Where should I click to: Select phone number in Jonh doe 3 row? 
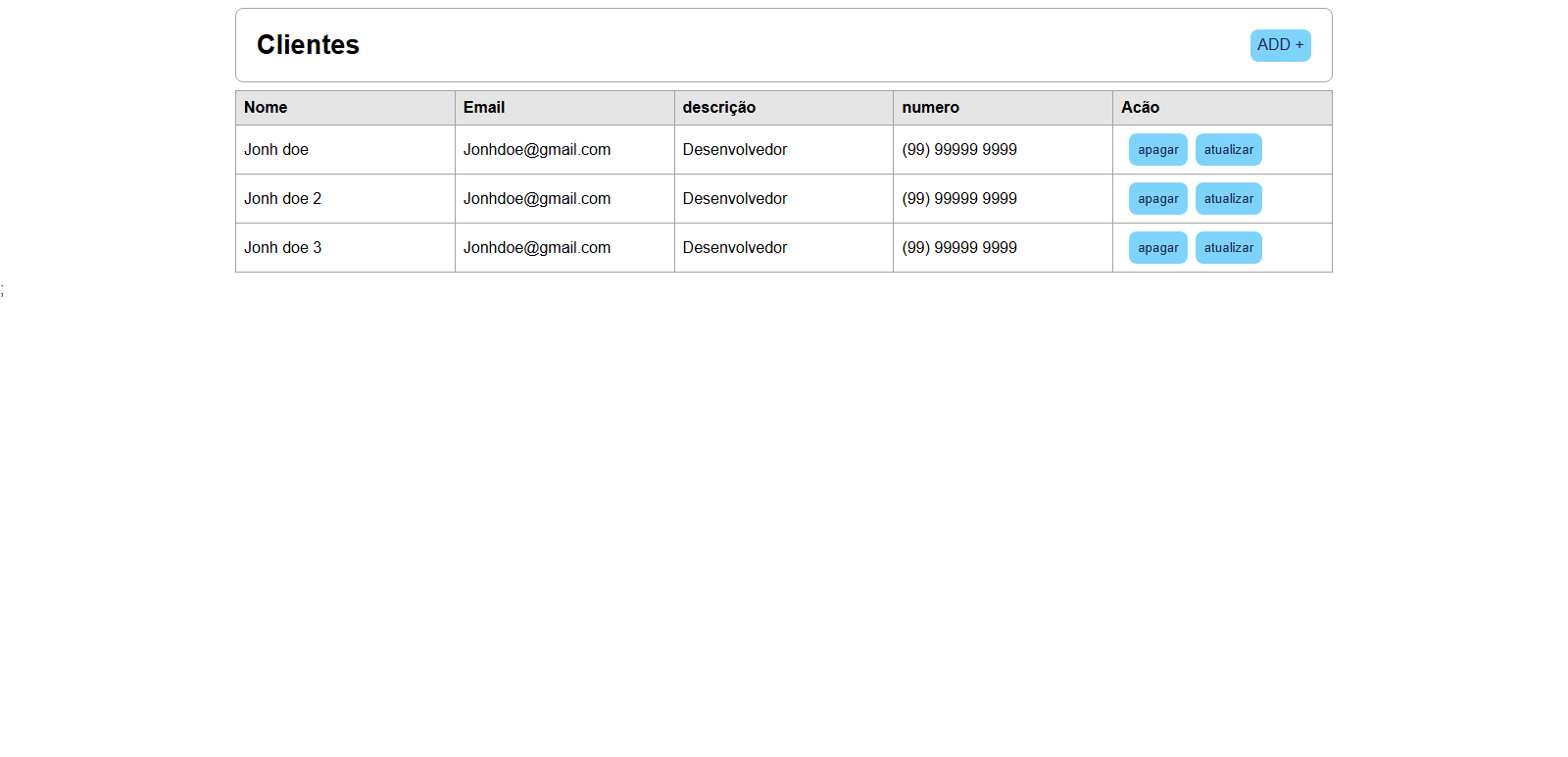pyautogui.click(x=958, y=248)
